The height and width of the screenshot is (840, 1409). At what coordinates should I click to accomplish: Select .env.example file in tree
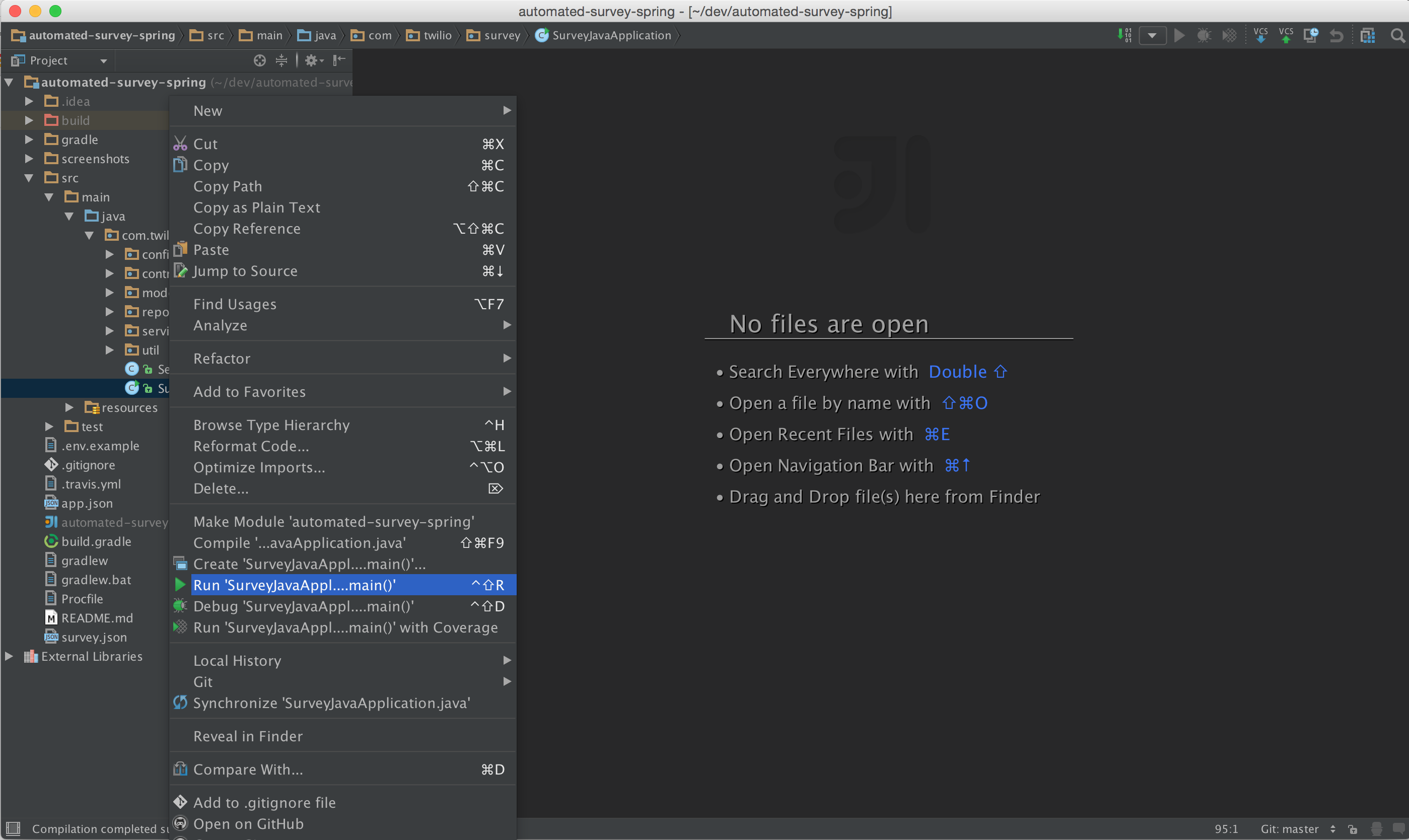pos(92,446)
